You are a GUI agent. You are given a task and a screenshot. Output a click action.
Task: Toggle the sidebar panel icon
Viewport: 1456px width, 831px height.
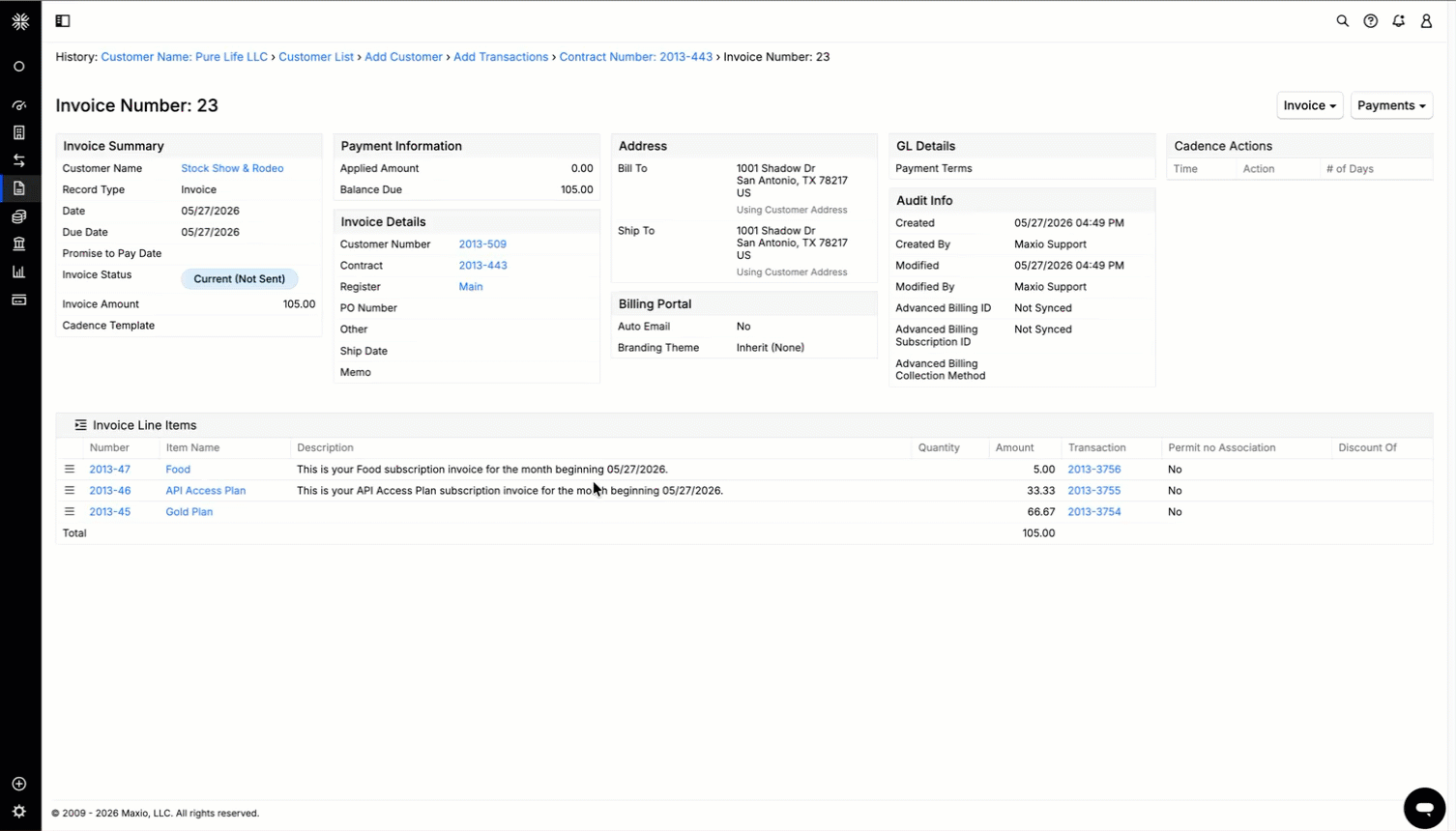pyautogui.click(x=63, y=21)
